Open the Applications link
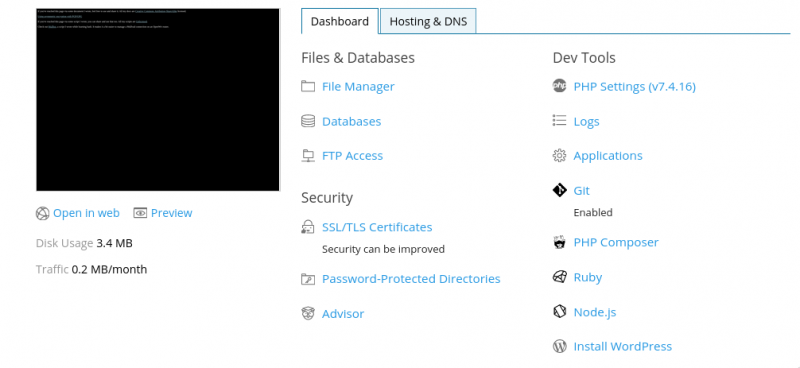The image size is (800, 368). coord(608,156)
